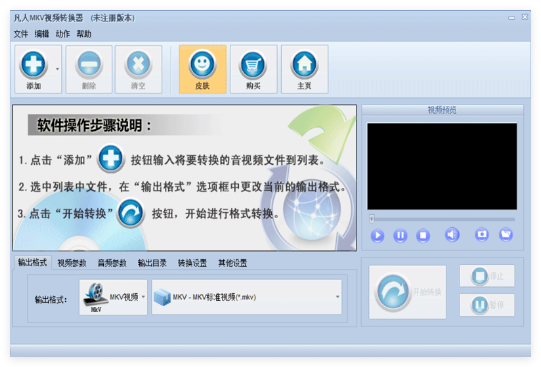Open the 编辑 menu
This screenshot has height=367, width=541.
coord(42,34)
